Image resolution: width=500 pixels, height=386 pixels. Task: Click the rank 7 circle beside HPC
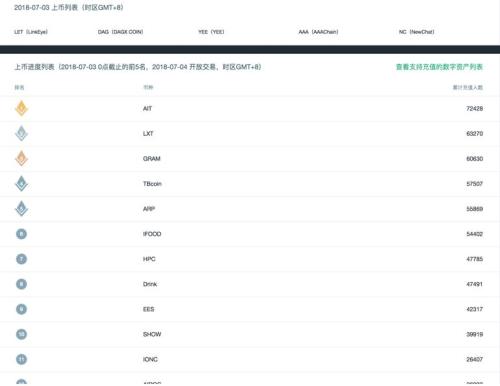click(21, 259)
